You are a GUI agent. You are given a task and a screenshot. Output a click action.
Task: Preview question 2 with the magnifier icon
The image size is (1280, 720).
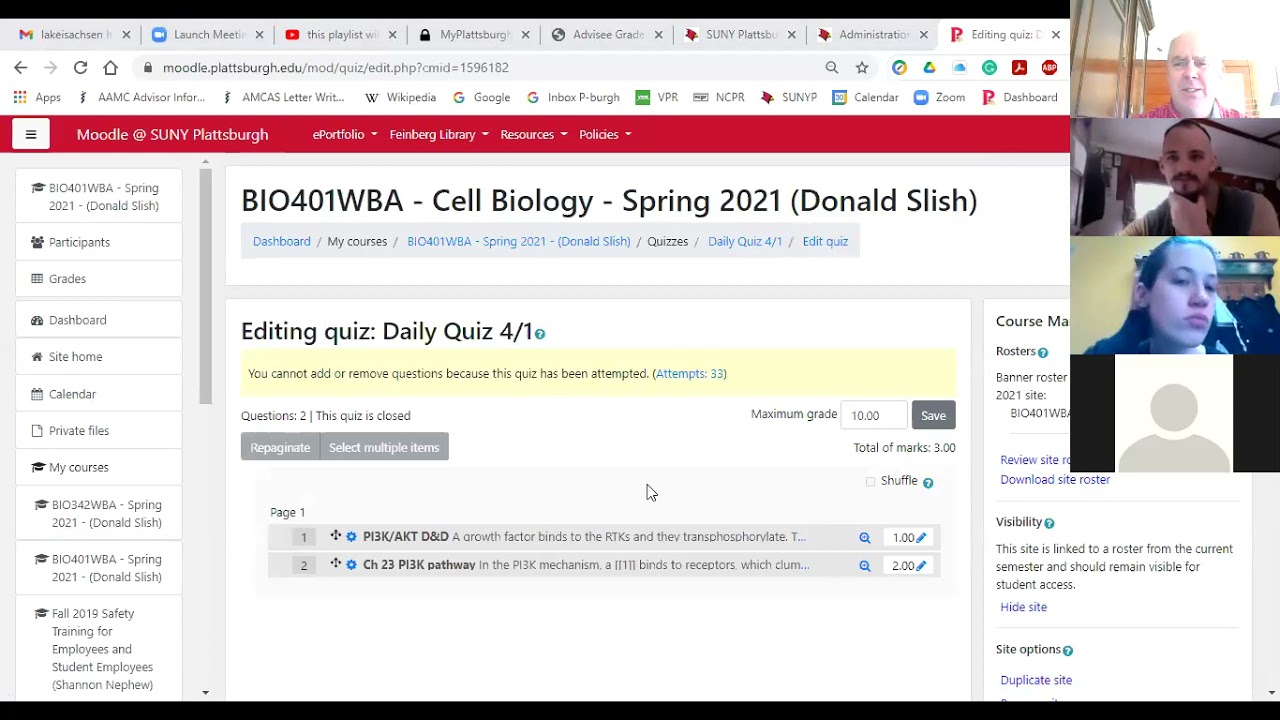point(865,566)
